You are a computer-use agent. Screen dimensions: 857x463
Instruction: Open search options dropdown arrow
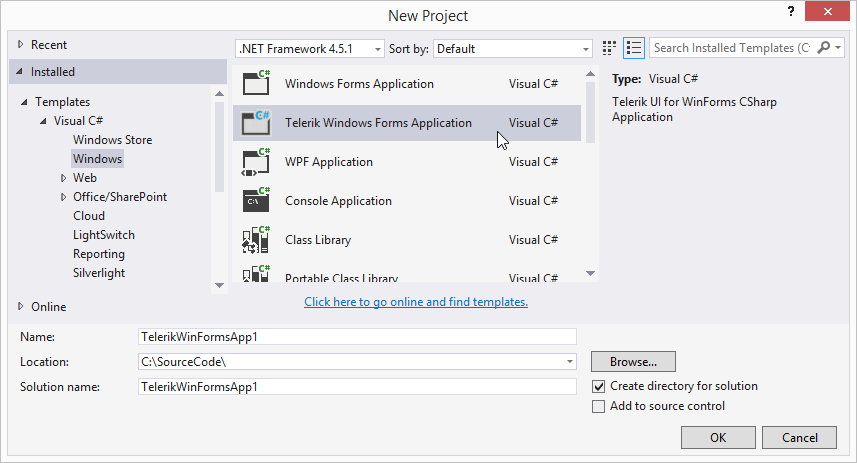point(838,48)
